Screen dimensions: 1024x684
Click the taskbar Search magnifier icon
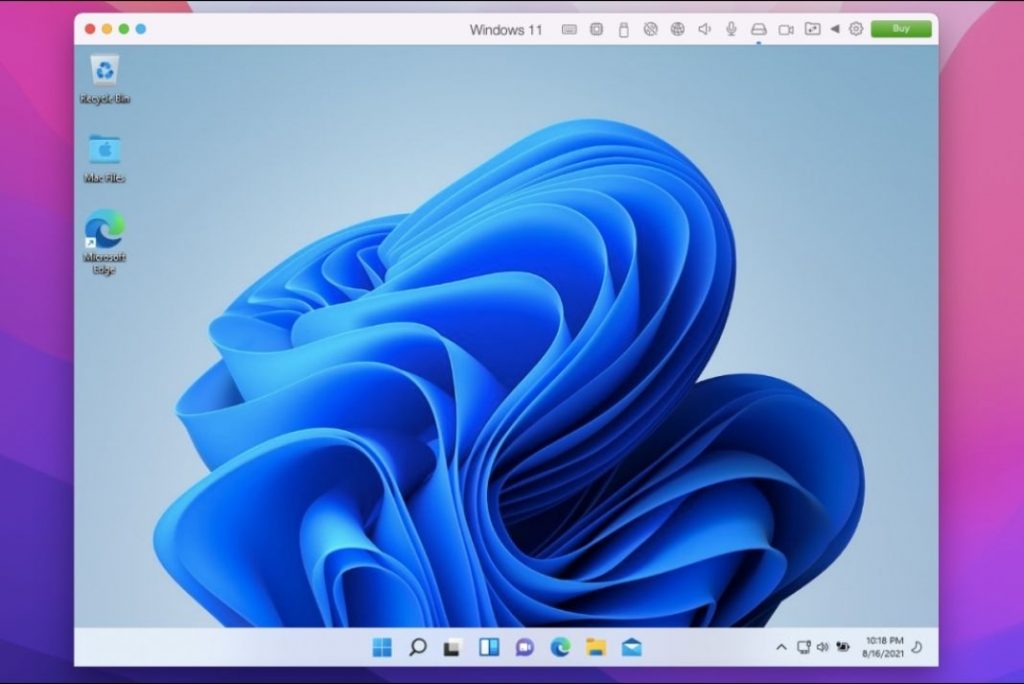(418, 648)
